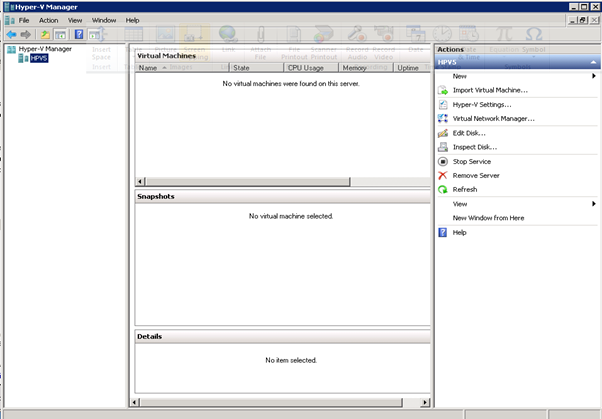Click the Virtual Machines list horizontal scrollbar thumb
This screenshot has width=602, height=419.
tap(248, 181)
